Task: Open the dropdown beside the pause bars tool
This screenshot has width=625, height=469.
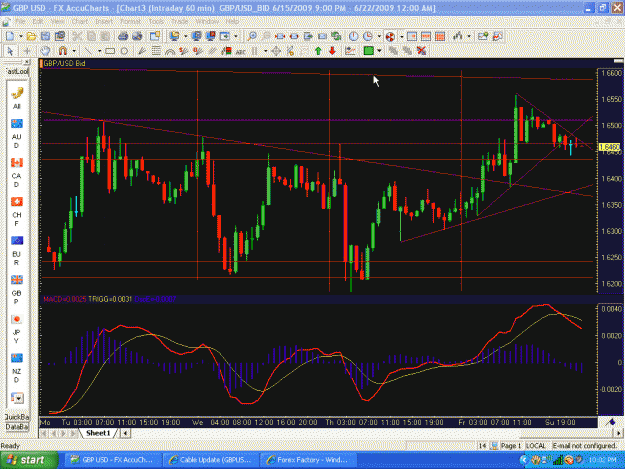Action: click(265, 51)
